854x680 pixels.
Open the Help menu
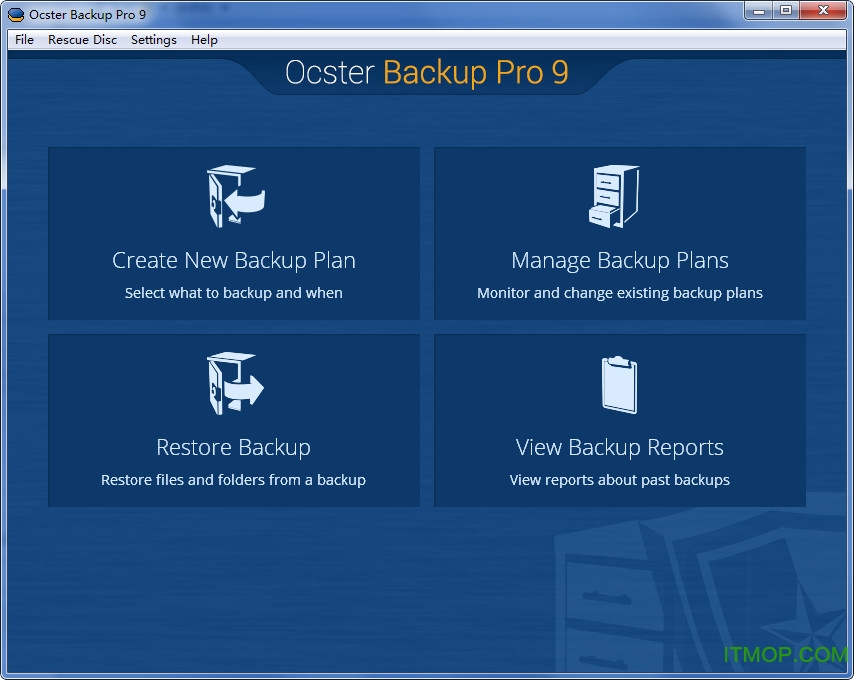(x=204, y=40)
